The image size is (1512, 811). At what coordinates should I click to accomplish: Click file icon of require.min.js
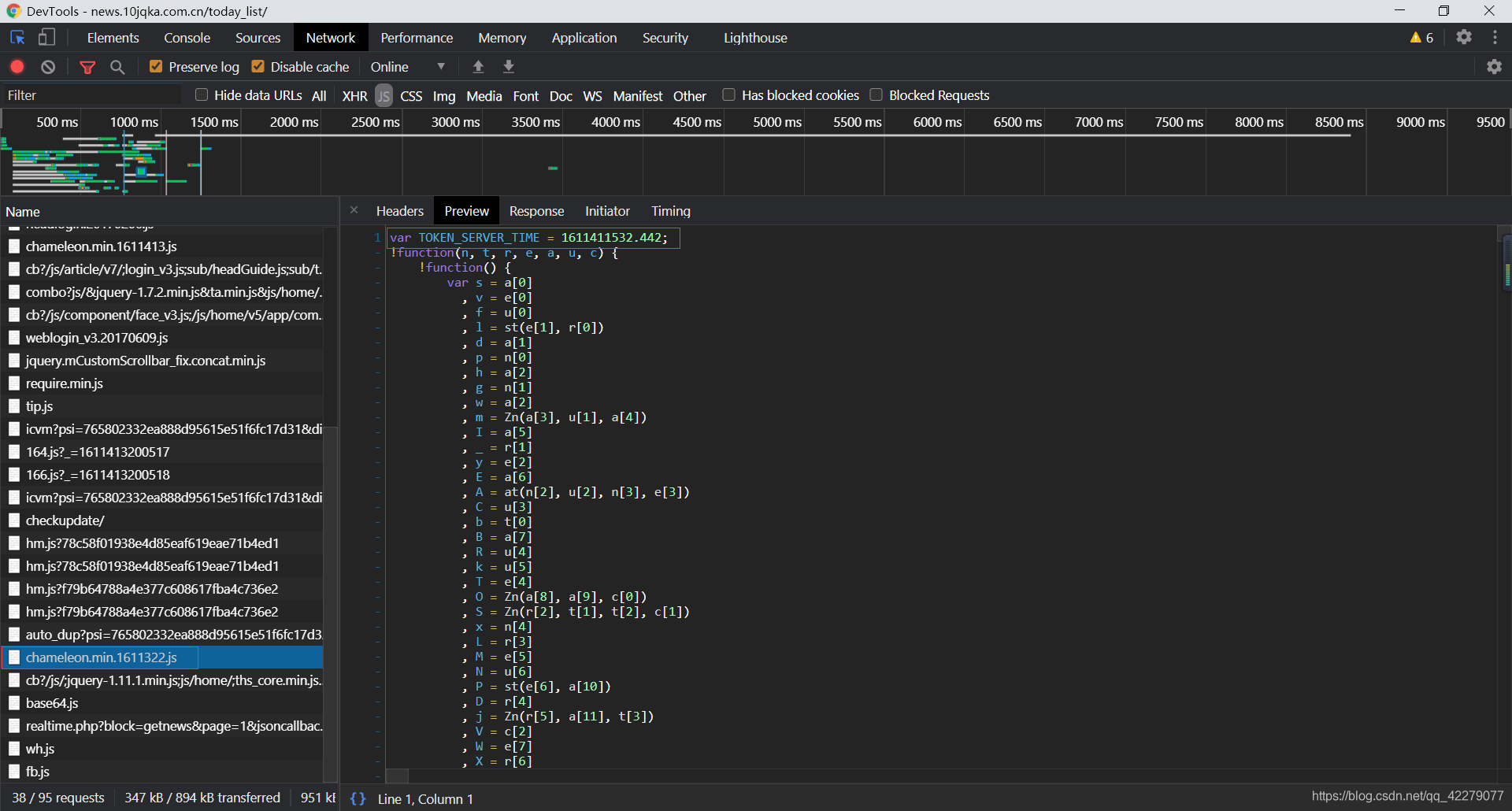13,383
